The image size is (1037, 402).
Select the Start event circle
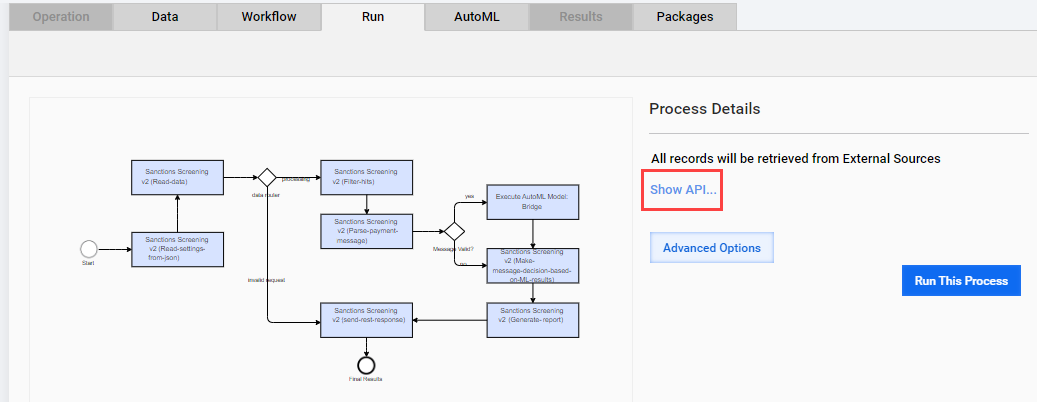(x=89, y=249)
